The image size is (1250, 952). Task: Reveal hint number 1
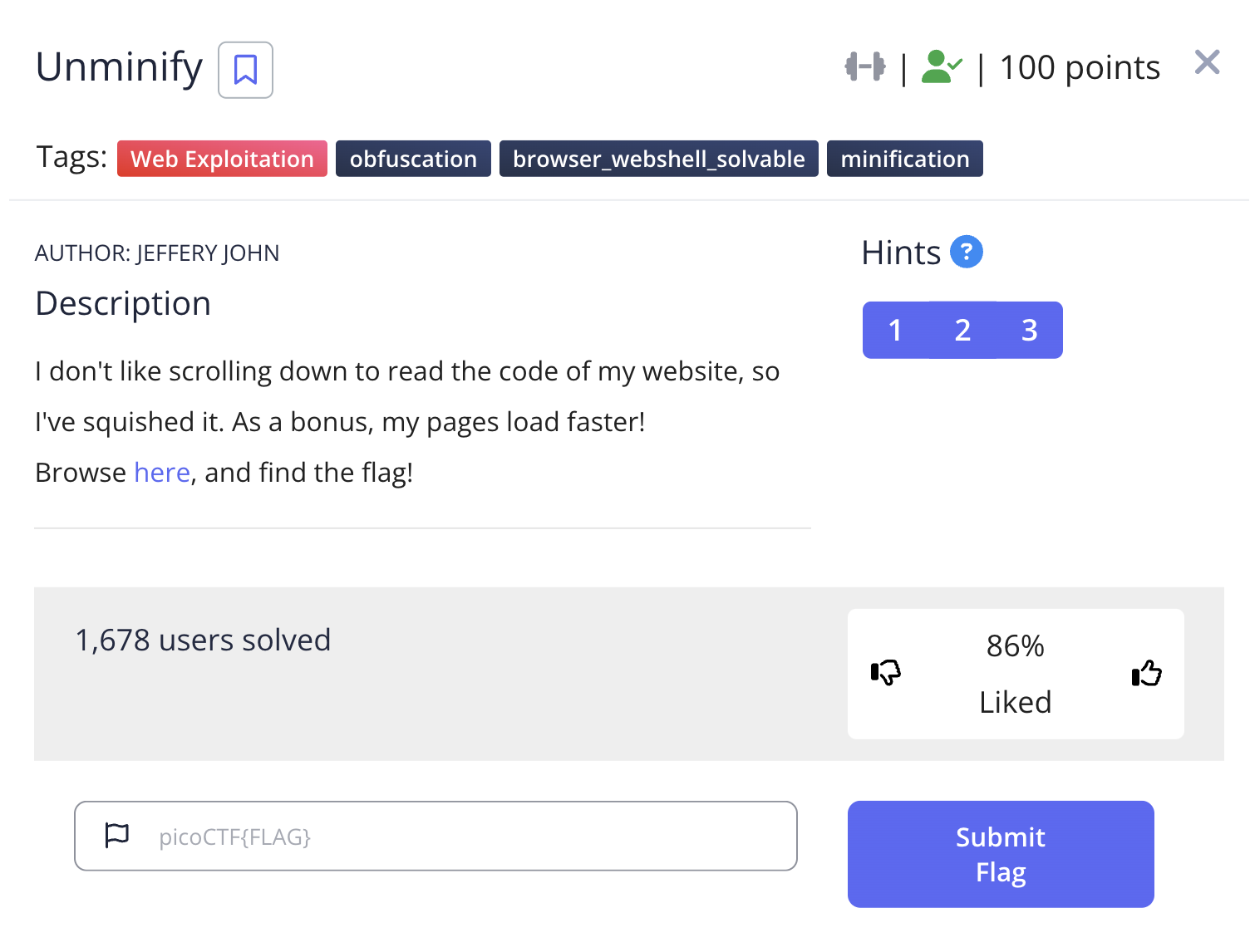tap(895, 330)
